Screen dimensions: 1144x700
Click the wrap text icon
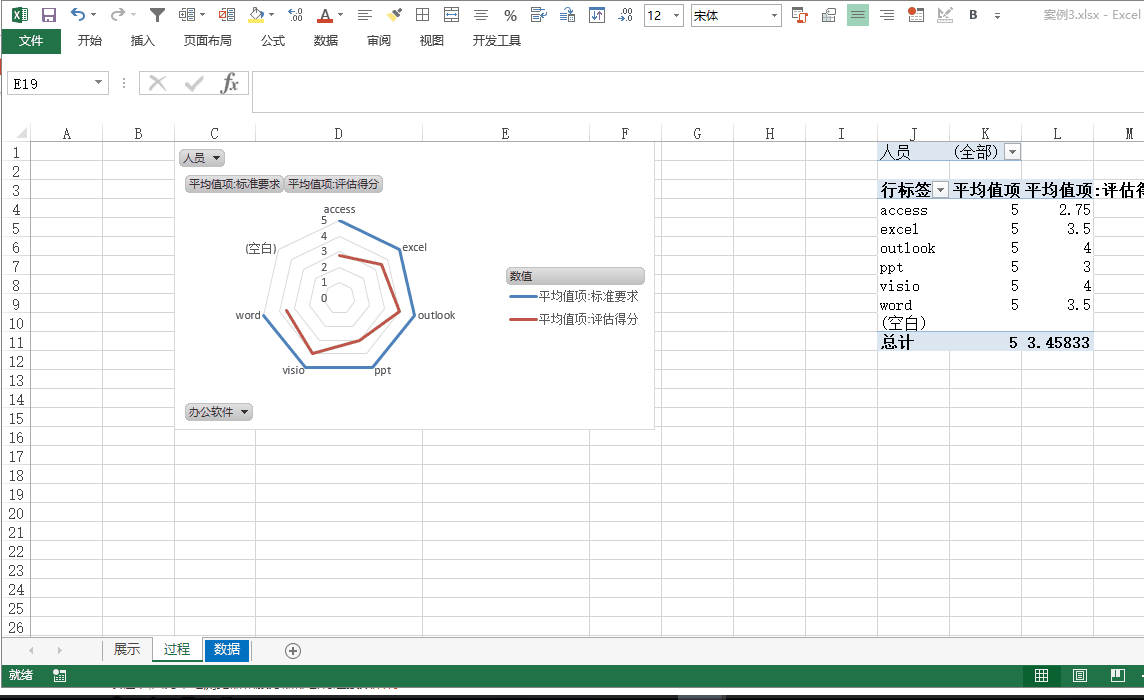pyautogui.click(x=538, y=15)
